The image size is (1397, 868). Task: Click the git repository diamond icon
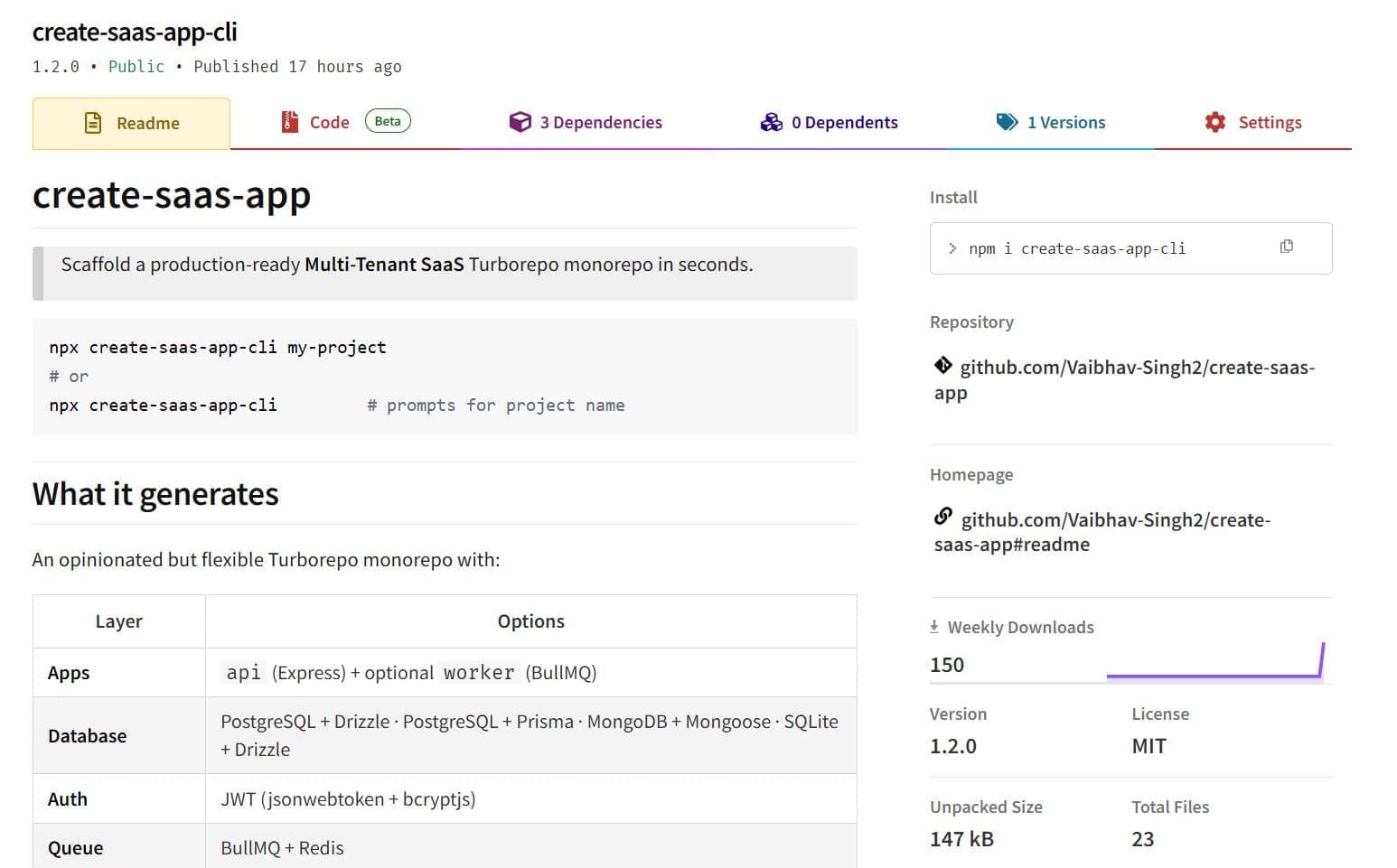click(x=943, y=365)
